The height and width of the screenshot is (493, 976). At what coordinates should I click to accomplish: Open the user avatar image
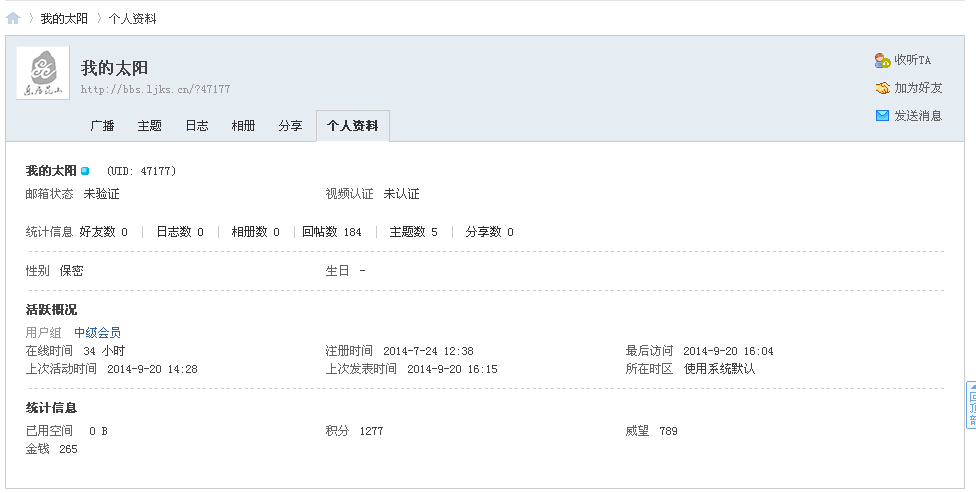[x=43, y=73]
